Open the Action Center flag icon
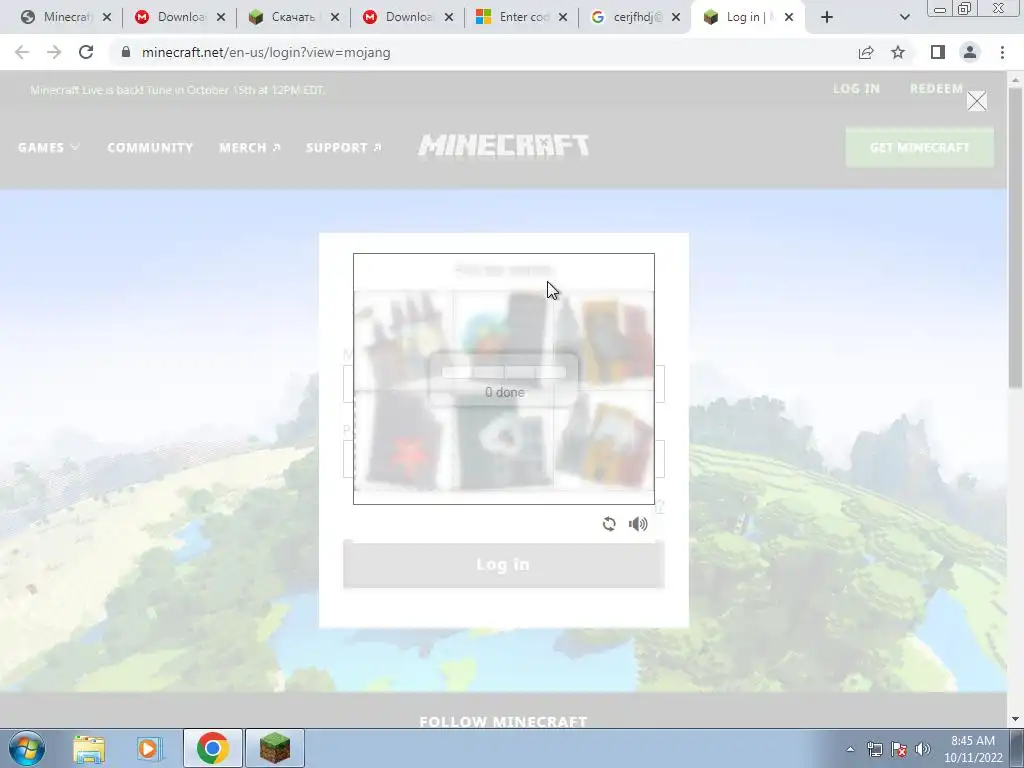1024x768 pixels. point(899,749)
